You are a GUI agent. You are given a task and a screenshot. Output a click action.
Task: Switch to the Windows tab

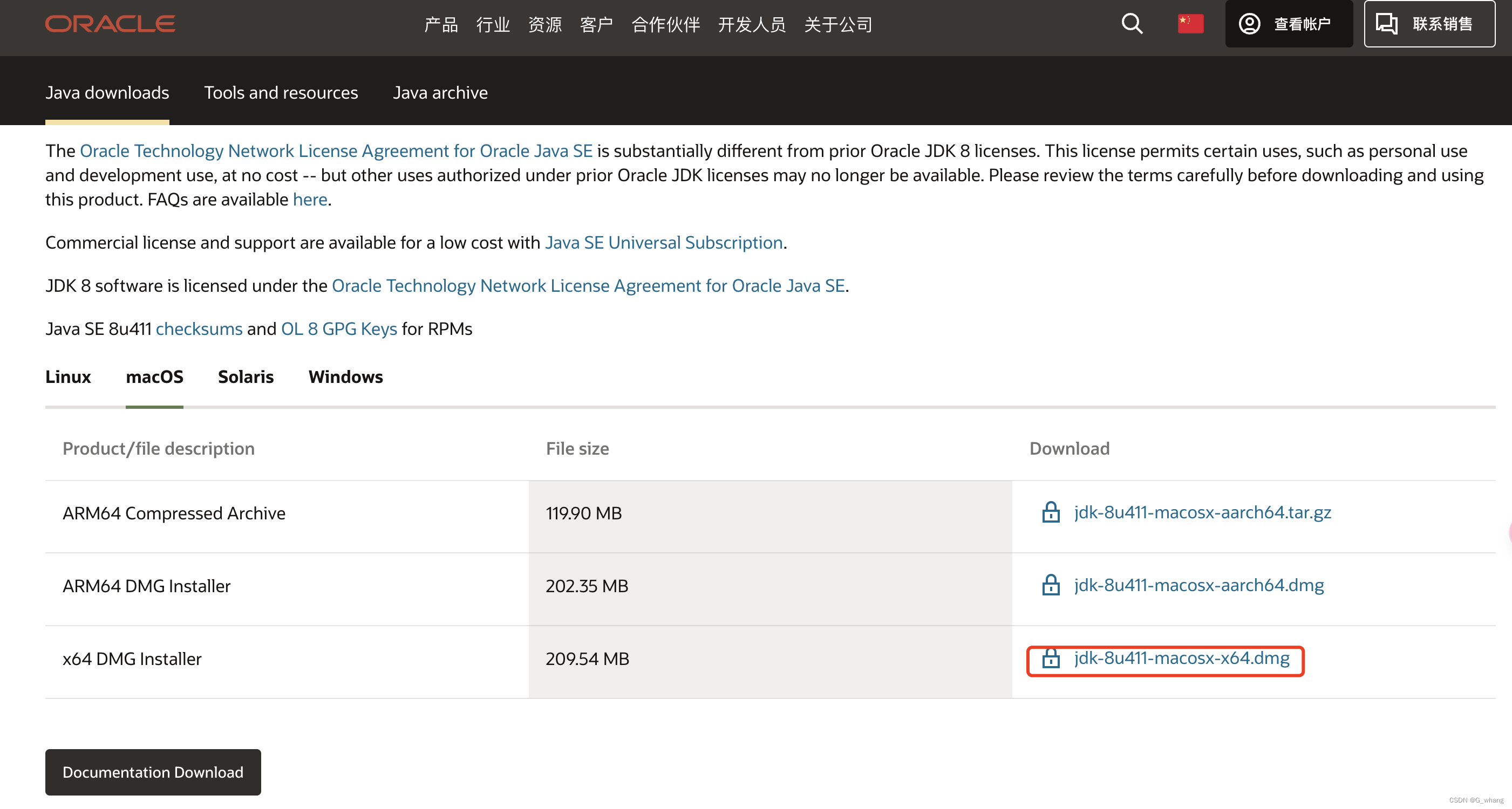pyautogui.click(x=345, y=376)
